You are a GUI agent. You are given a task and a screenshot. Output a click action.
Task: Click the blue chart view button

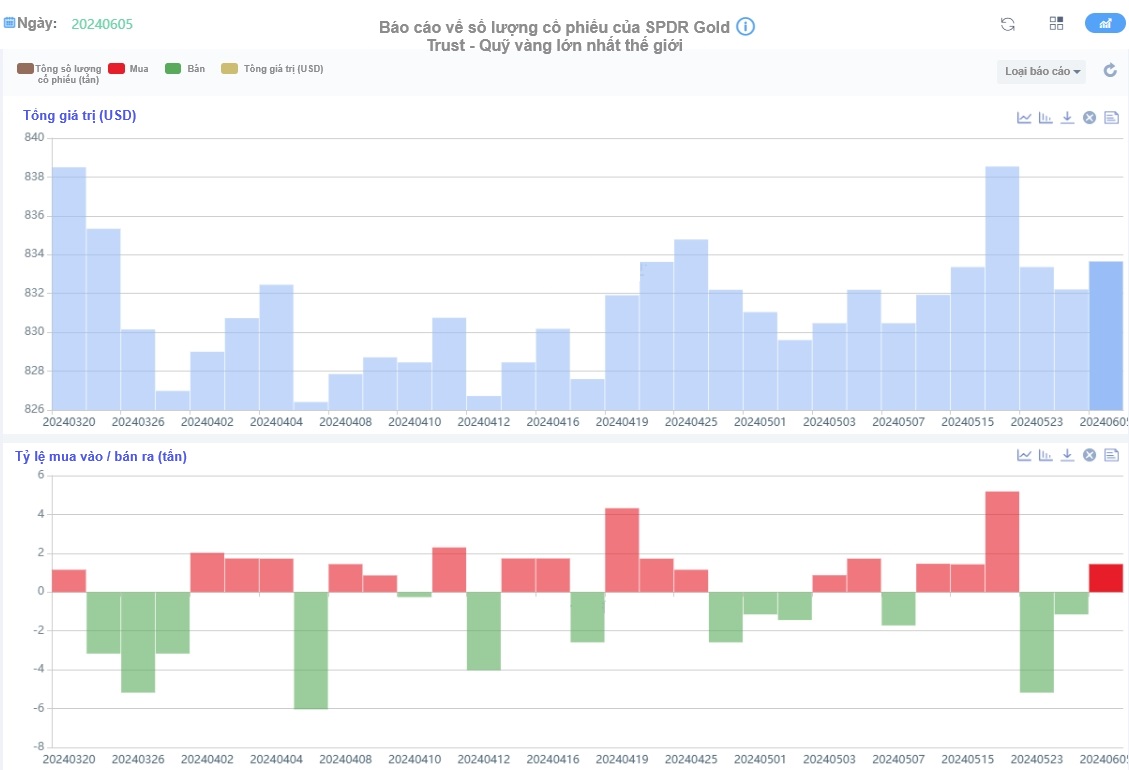point(1105,23)
